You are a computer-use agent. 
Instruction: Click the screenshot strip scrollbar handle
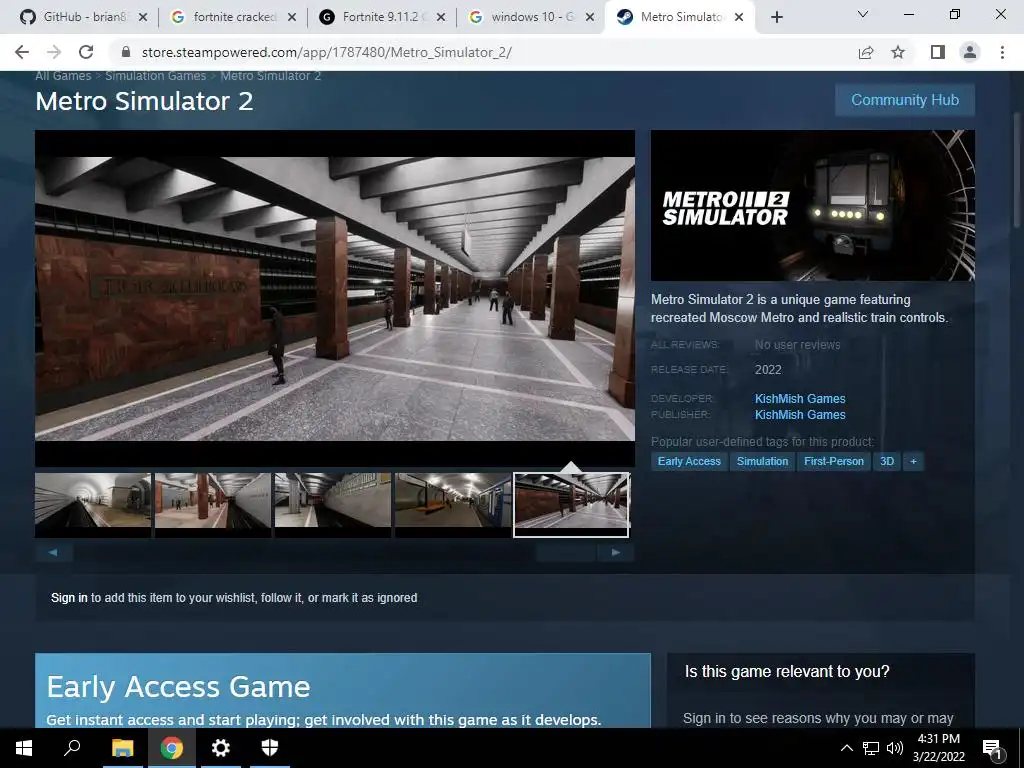[566, 552]
